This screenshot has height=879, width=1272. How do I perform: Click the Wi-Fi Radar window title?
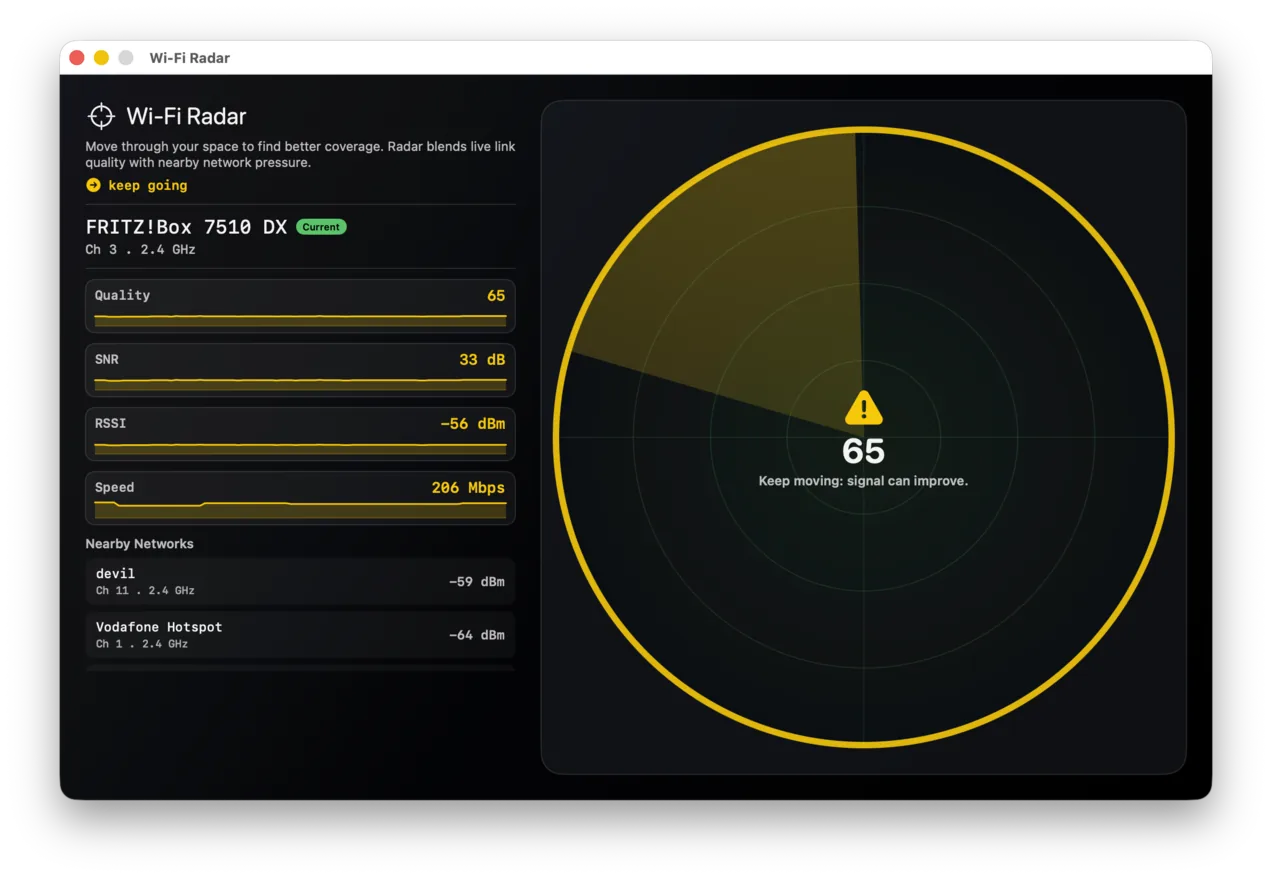point(190,58)
